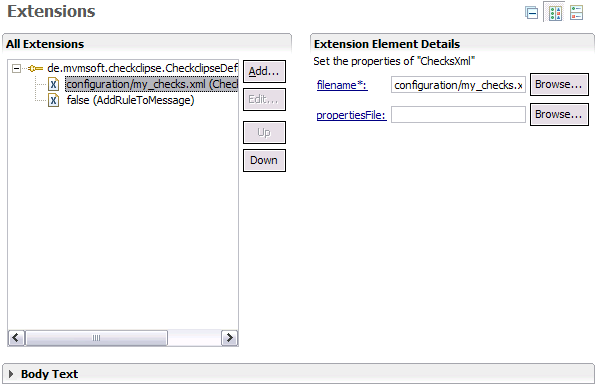Click the Down button
This screenshot has height=390, width=599.
pos(264,160)
